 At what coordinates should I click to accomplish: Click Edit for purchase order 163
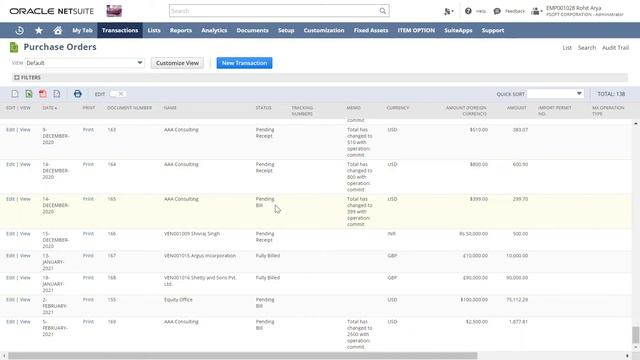(x=10, y=130)
